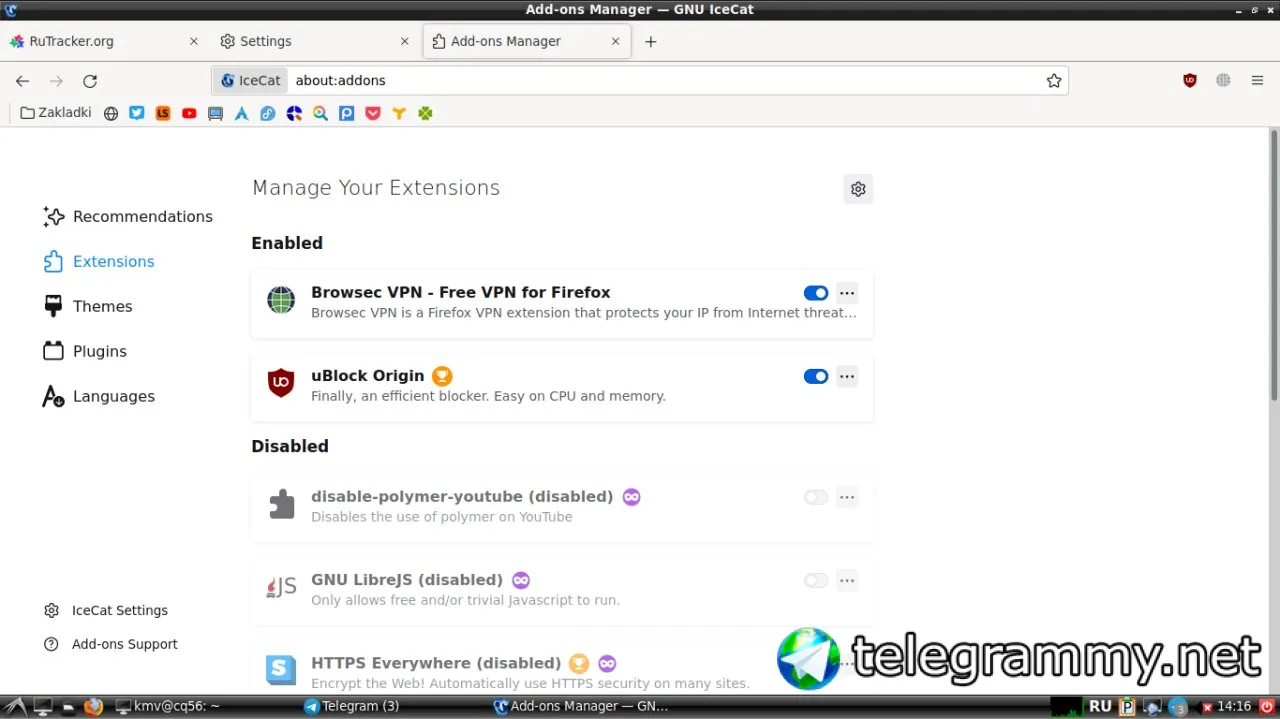This screenshot has height=719, width=1280.
Task: Open more options for GNU LibreJS
Action: (x=847, y=580)
